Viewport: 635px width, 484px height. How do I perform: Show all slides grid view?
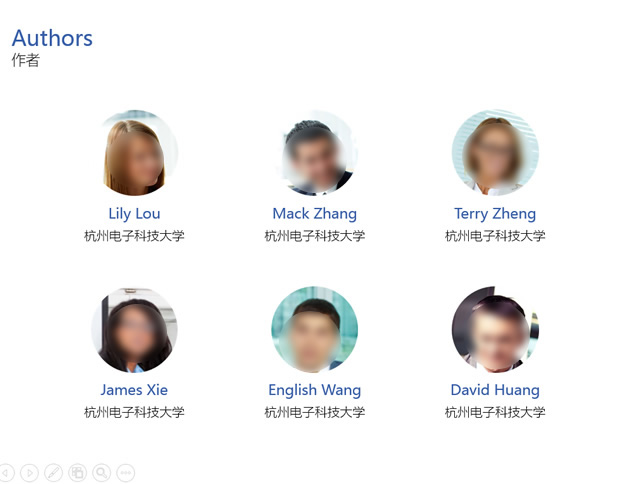77,473
